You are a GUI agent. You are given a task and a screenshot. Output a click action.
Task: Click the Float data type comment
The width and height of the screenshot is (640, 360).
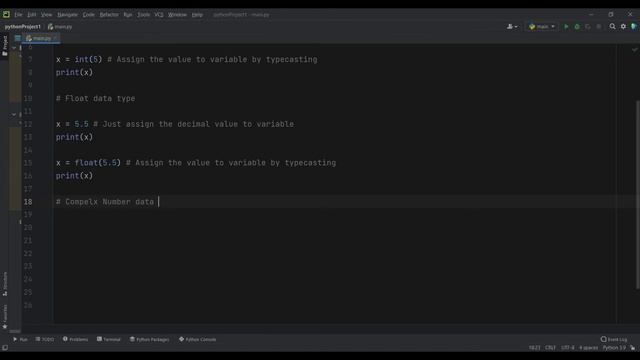coord(96,98)
